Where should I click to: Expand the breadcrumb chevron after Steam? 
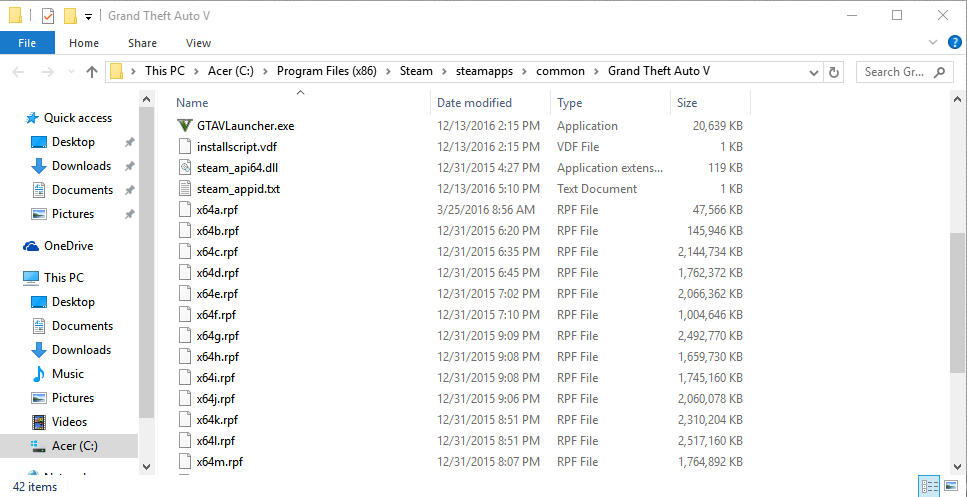[x=444, y=72]
